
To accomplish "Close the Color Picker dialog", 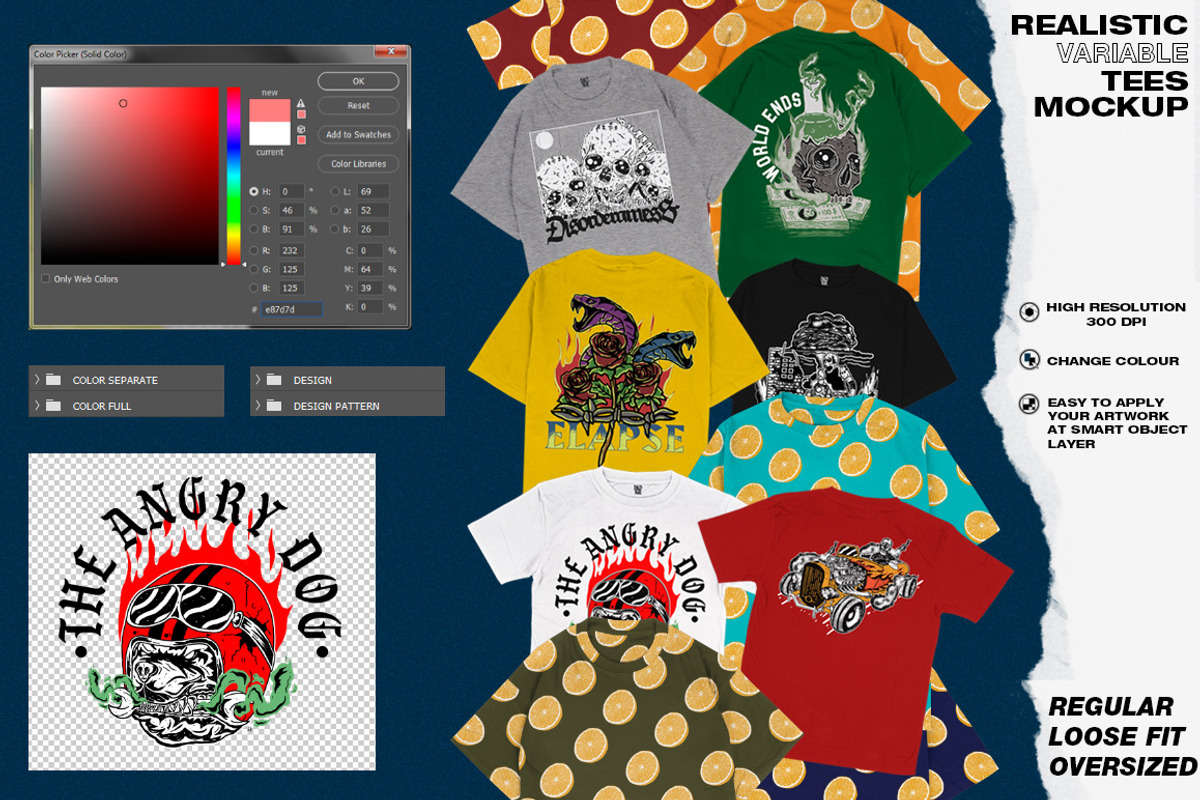I will pos(390,53).
